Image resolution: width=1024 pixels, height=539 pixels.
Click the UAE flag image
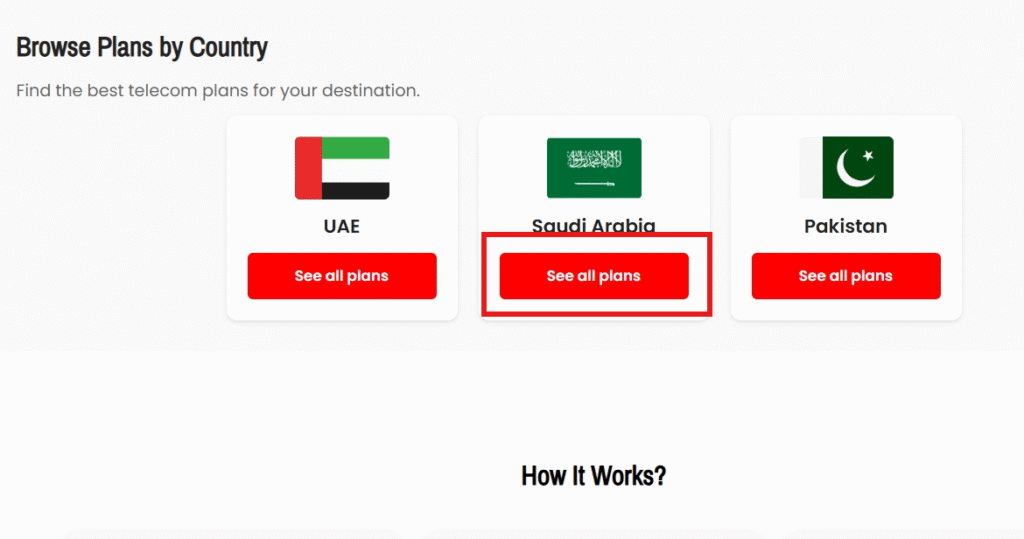(x=342, y=168)
